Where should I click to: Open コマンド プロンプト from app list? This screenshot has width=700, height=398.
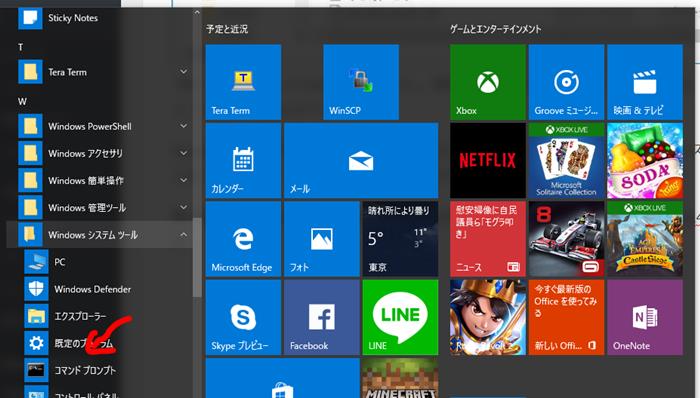click(x=99, y=370)
